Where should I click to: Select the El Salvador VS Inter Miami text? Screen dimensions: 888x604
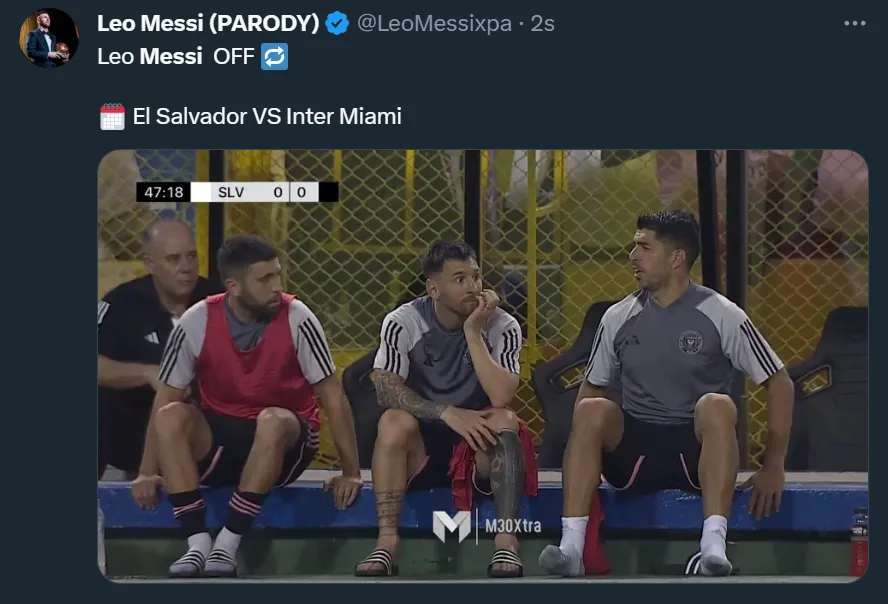click(267, 117)
